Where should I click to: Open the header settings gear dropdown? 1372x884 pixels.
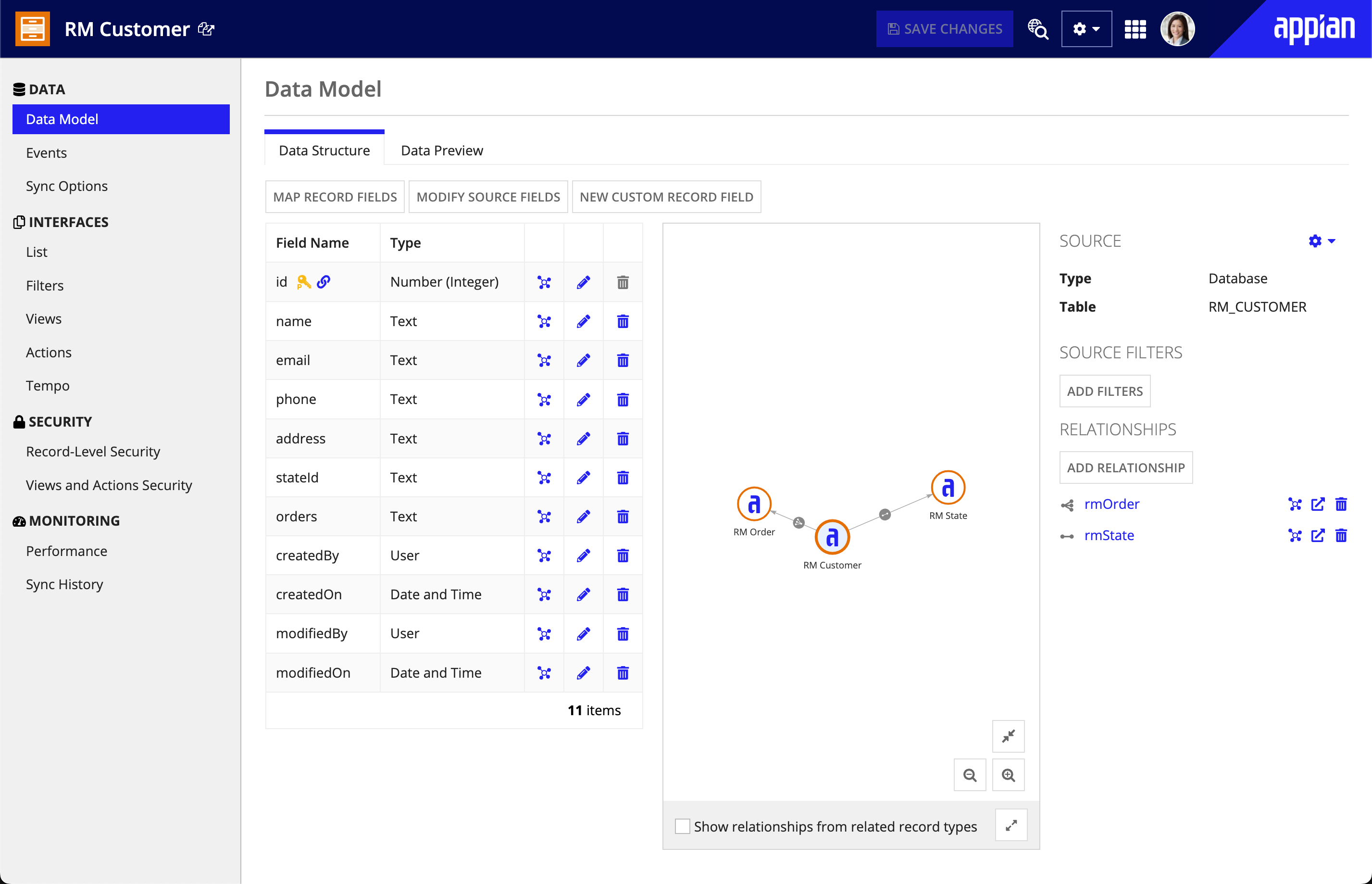[1086, 29]
